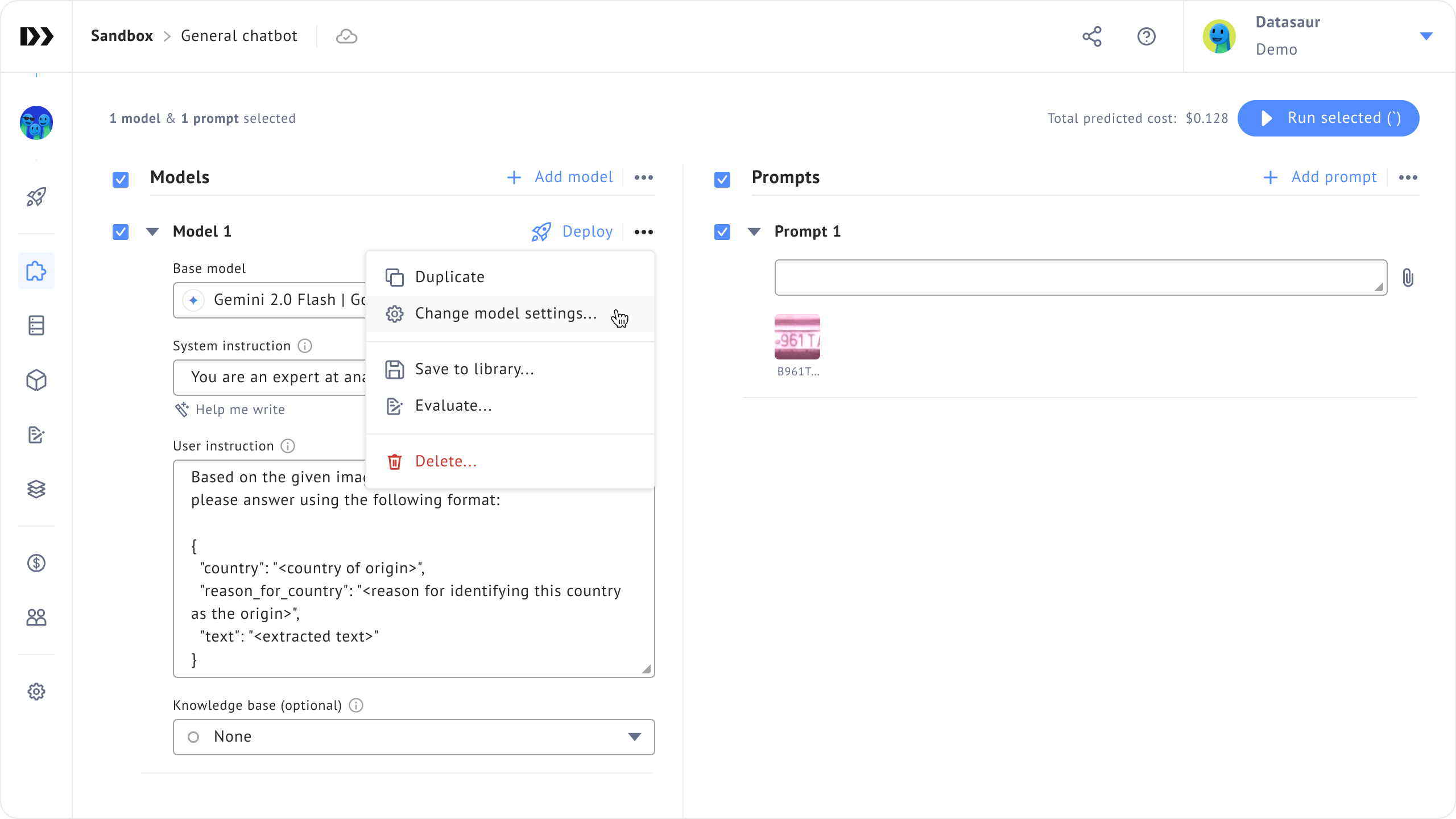Click the attachment paperclip icon

click(1408, 278)
